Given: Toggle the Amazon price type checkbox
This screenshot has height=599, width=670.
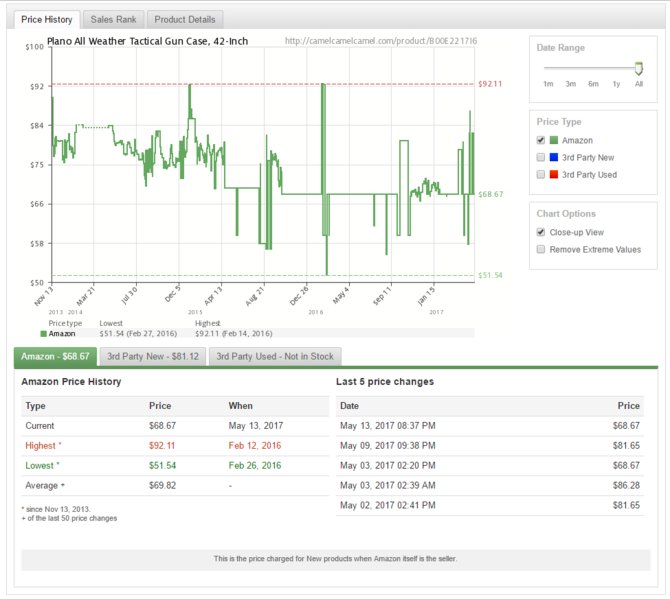Looking at the screenshot, I should [x=541, y=140].
